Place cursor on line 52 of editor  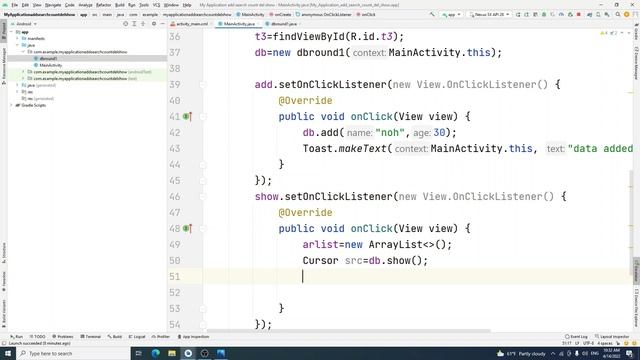point(416,293)
